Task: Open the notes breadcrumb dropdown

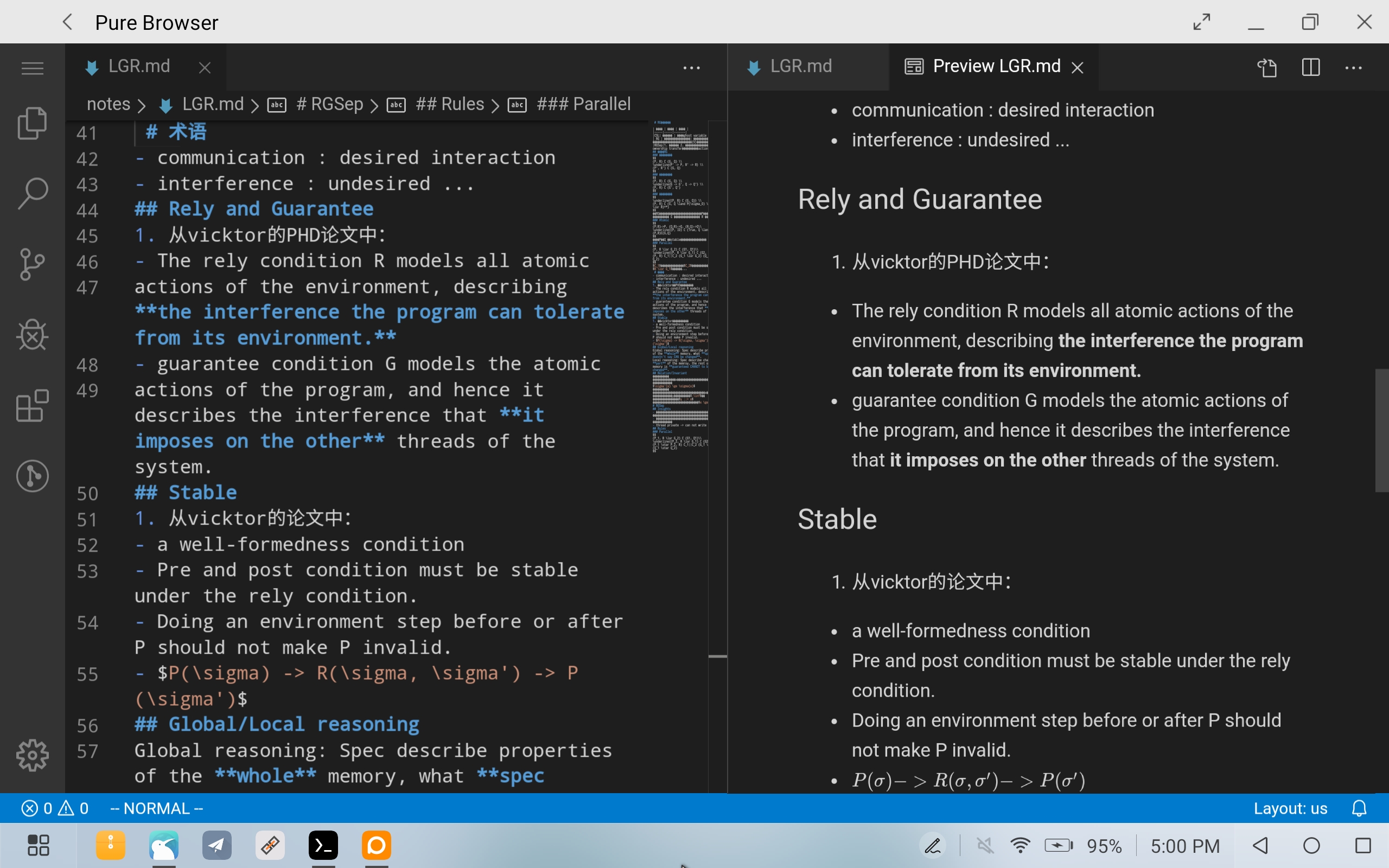Action: 108,104
